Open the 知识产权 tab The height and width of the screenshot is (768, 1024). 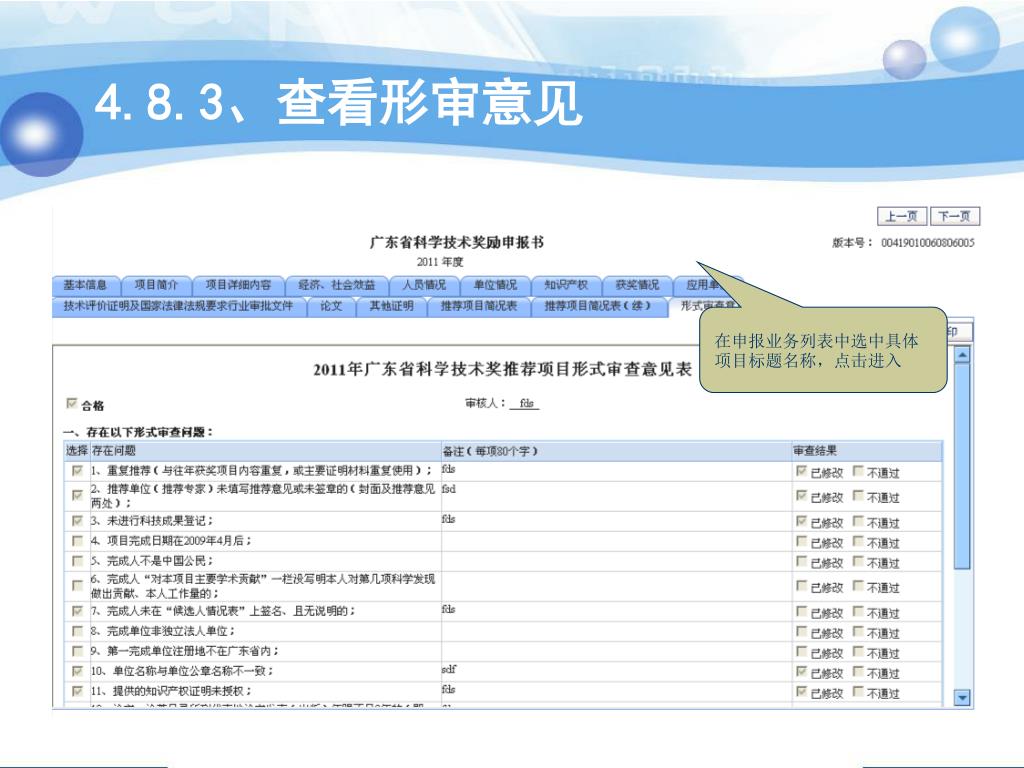(566, 285)
